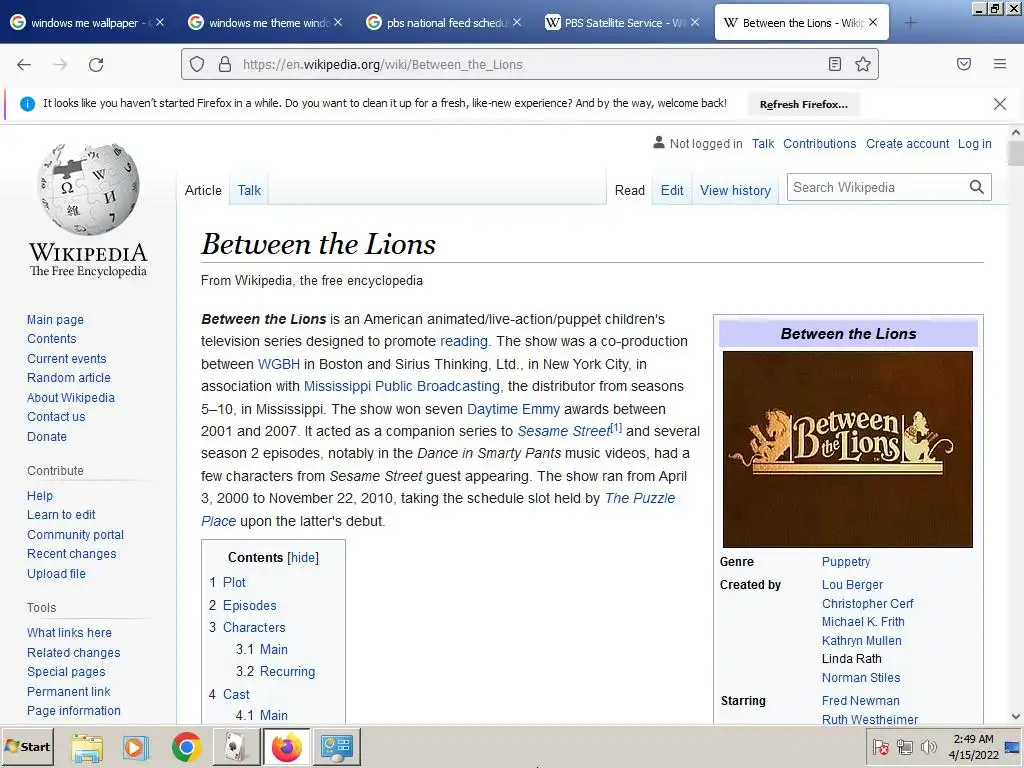Click the Random article sidebar link
1024x768 pixels.
[x=69, y=377]
